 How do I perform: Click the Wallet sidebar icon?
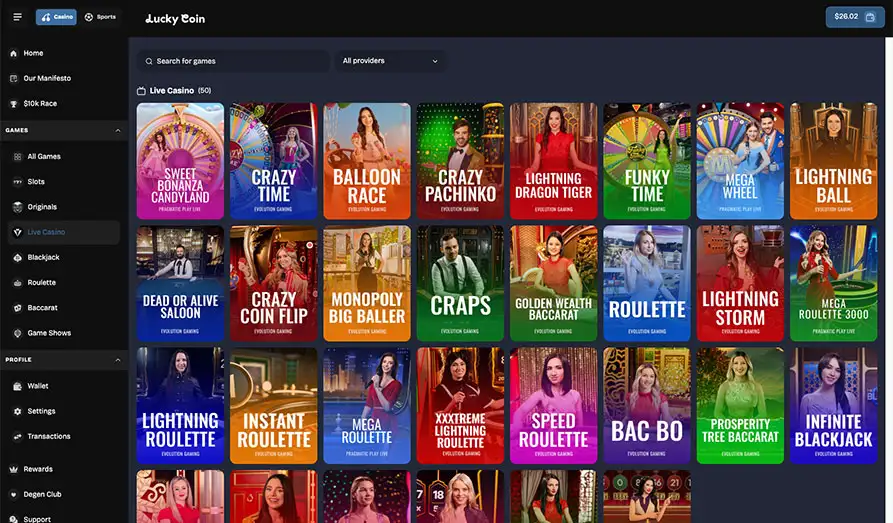click(18, 386)
